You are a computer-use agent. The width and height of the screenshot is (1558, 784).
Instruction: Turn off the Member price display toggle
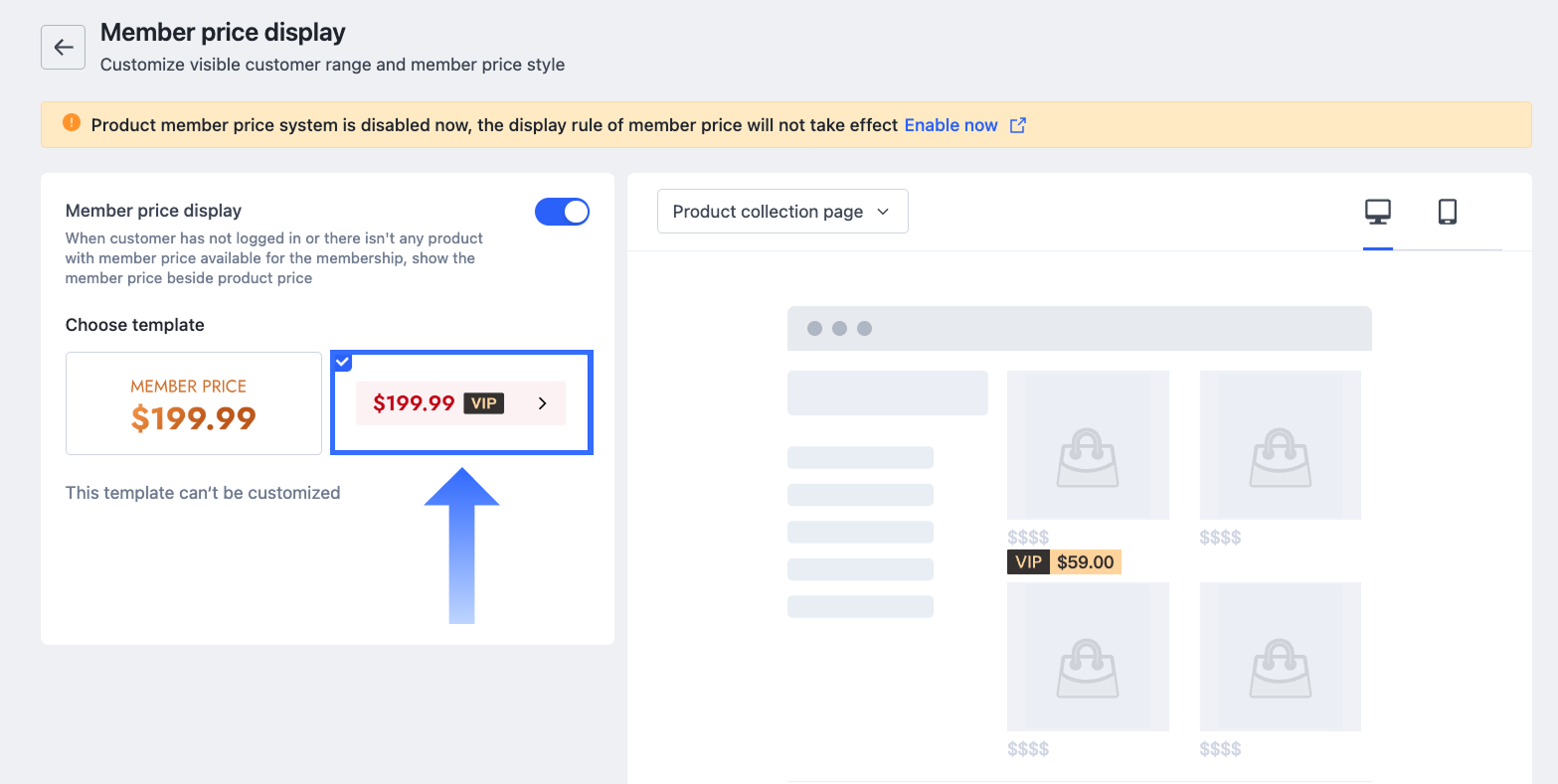(x=563, y=212)
